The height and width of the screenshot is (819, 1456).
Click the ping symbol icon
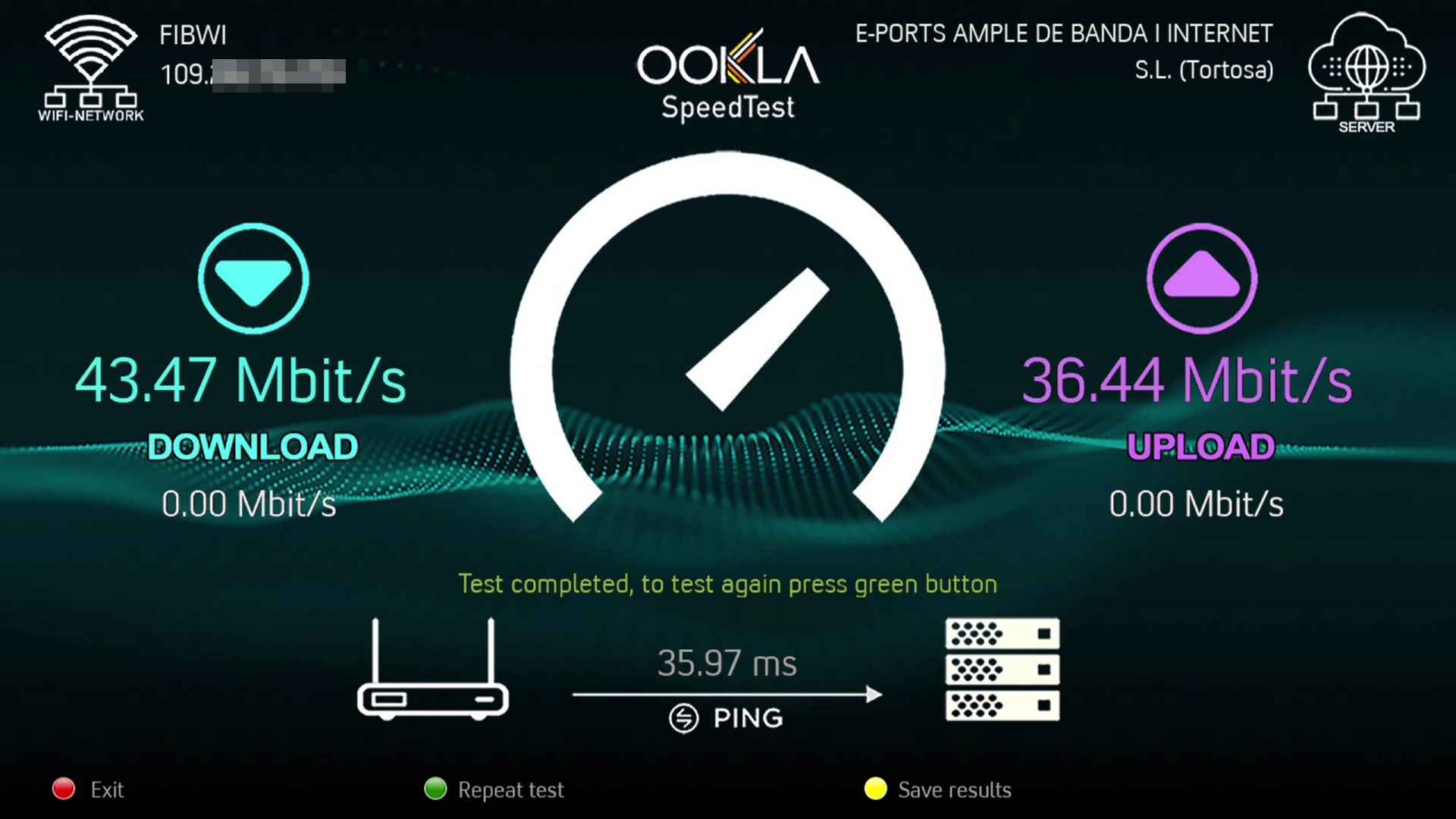[x=684, y=717]
